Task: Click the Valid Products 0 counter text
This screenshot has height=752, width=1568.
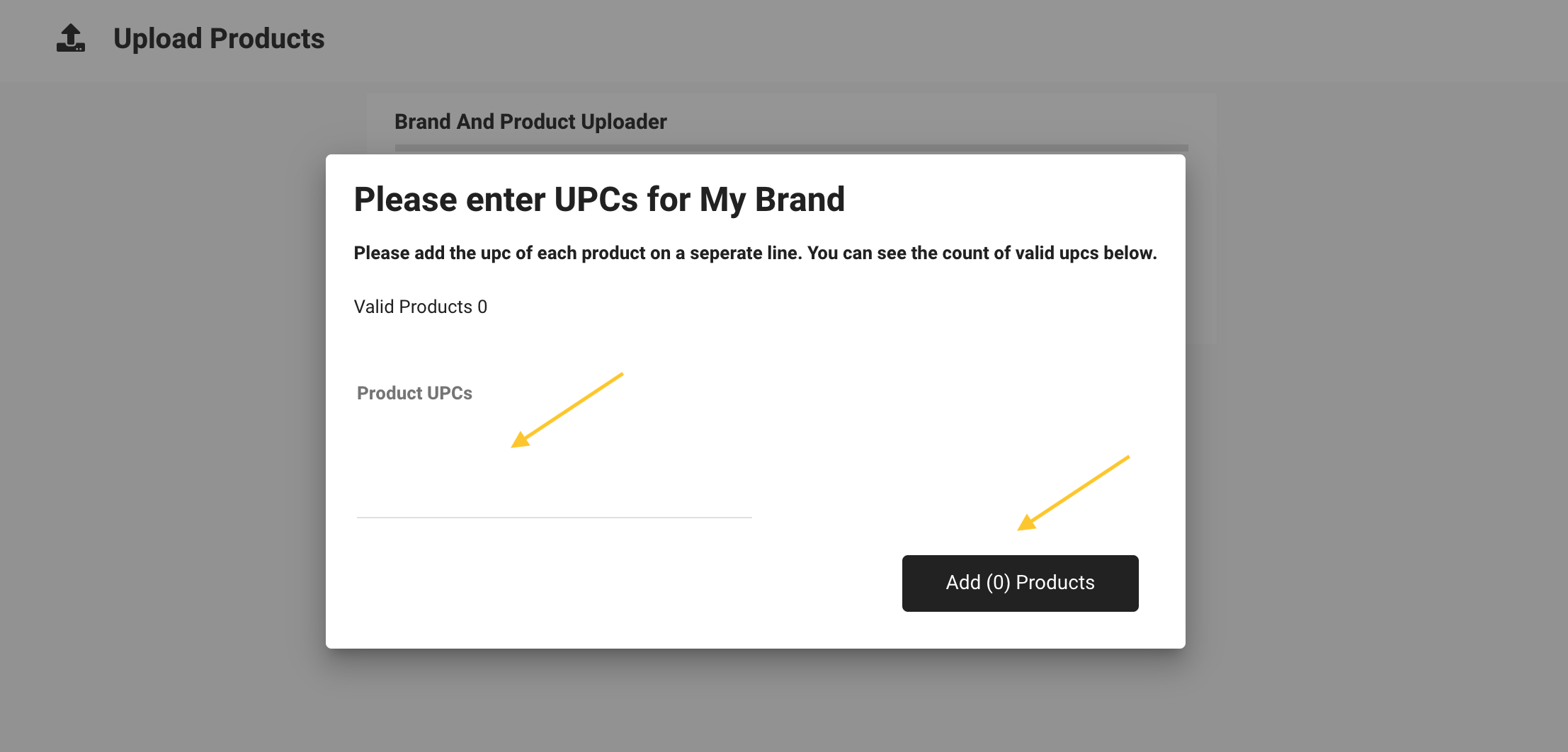Action: 421,307
